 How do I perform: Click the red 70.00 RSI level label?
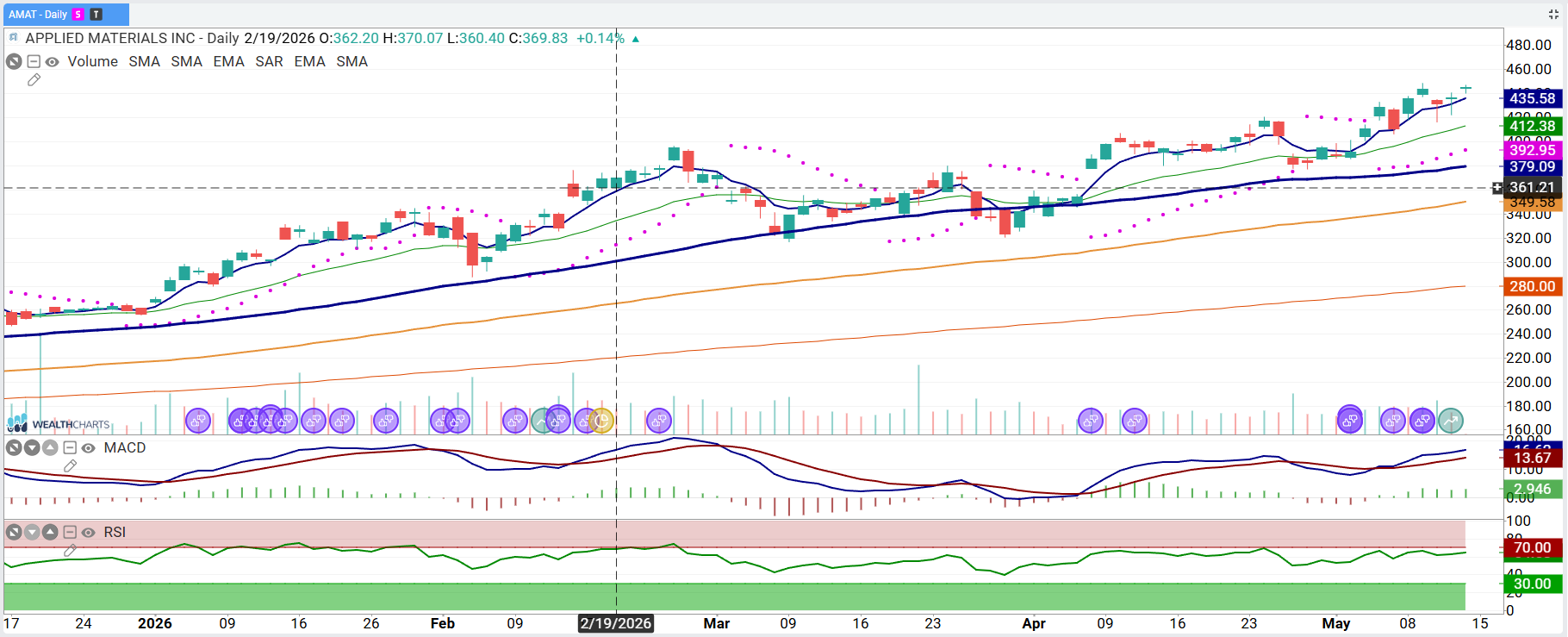tap(1533, 547)
